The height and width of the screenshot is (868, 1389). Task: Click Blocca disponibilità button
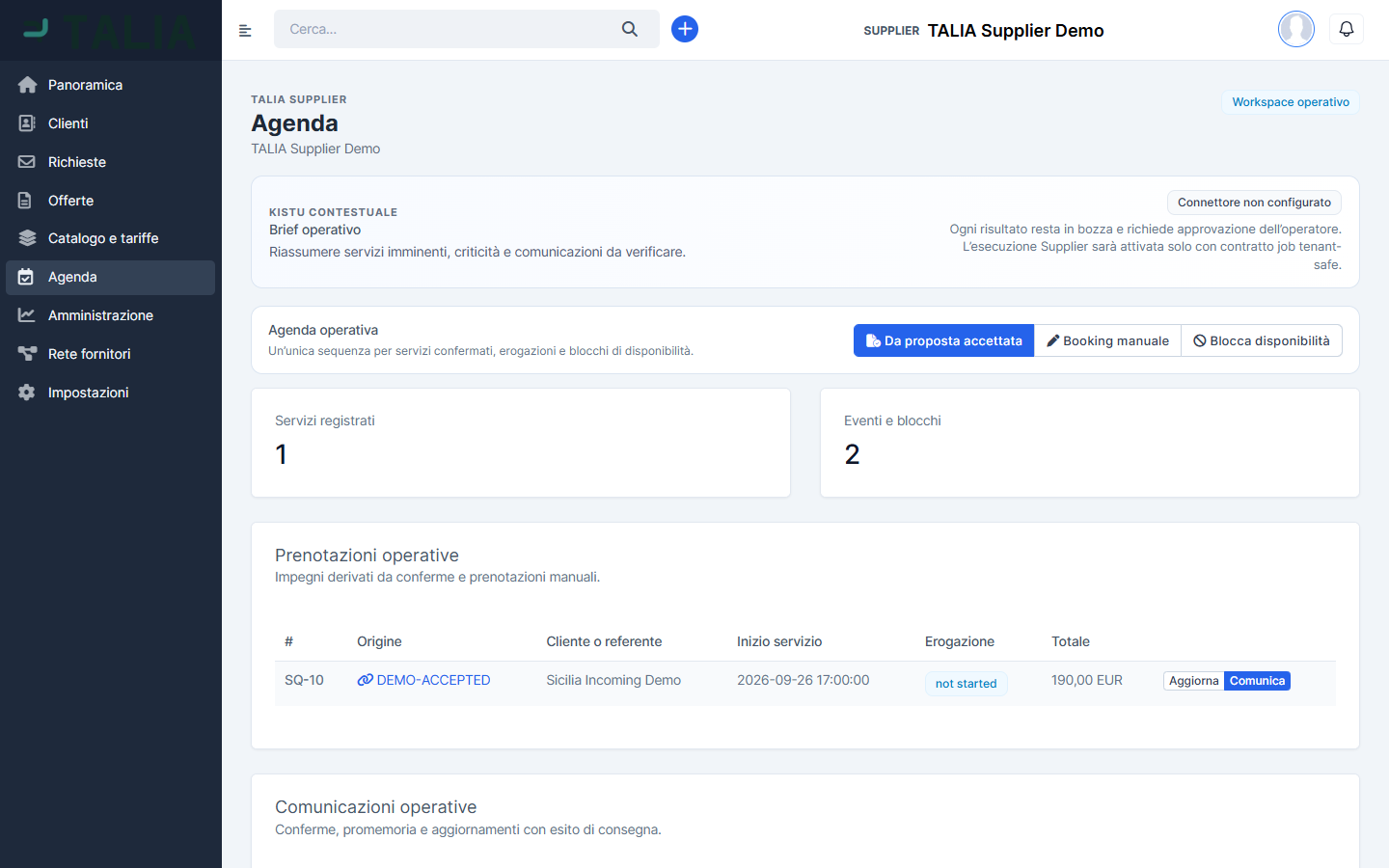pyautogui.click(x=1262, y=340)
